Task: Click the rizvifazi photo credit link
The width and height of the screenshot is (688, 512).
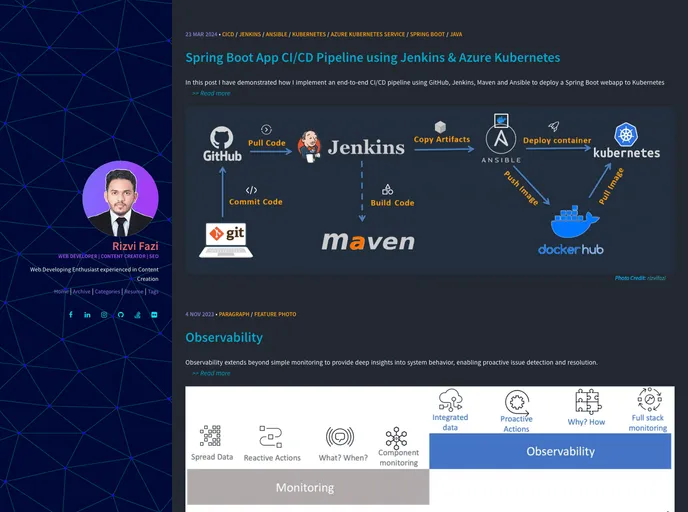Action: (656, 278)
